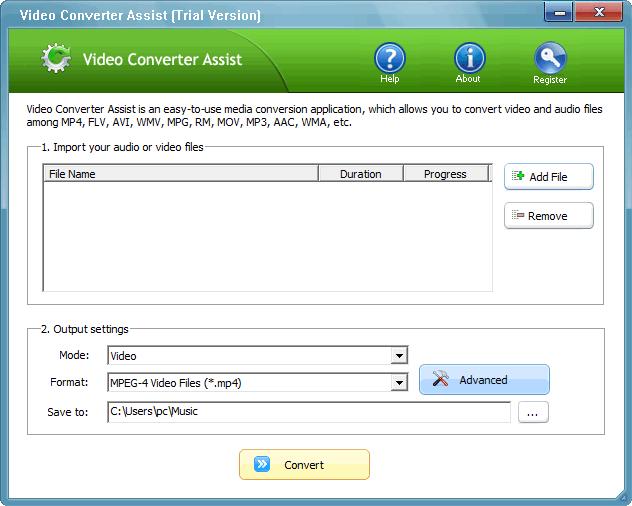Sort by the Duration column header
The width and height of the screenshot is (632, 506).
click(361, 174)
